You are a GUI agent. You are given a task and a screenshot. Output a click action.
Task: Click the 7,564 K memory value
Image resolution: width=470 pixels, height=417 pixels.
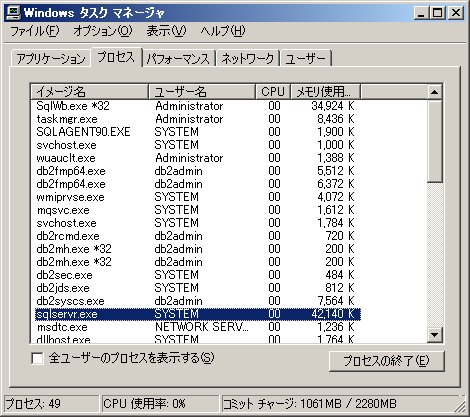(x=335, y=301)
